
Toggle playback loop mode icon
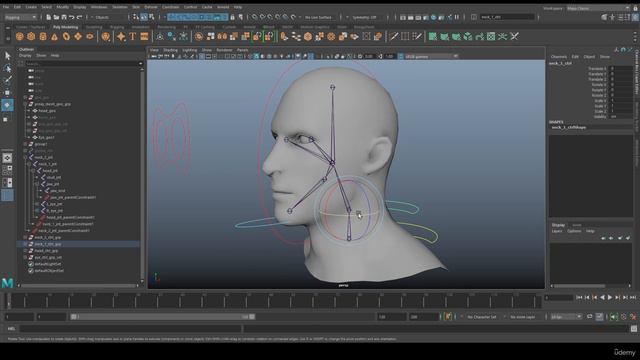[x=589, y=317]
